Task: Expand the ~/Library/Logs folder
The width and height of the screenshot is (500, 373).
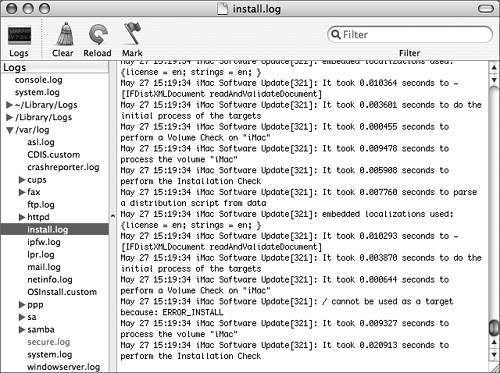Action: pos(9,105)
